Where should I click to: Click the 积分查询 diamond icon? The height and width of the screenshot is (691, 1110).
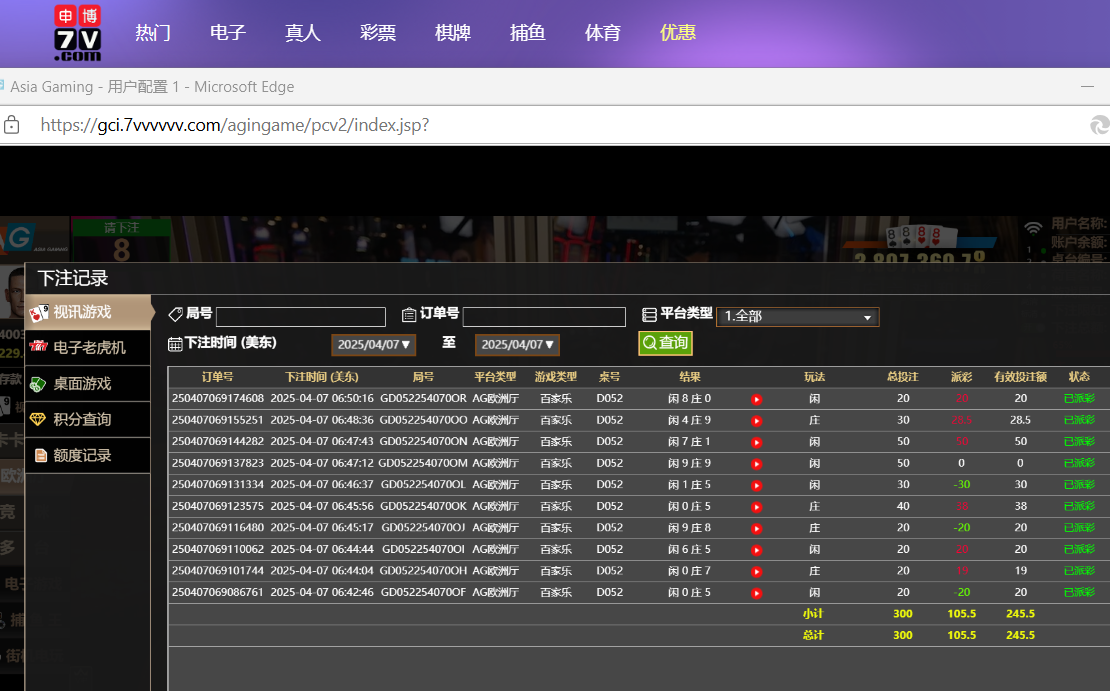(x=39, y=419)
